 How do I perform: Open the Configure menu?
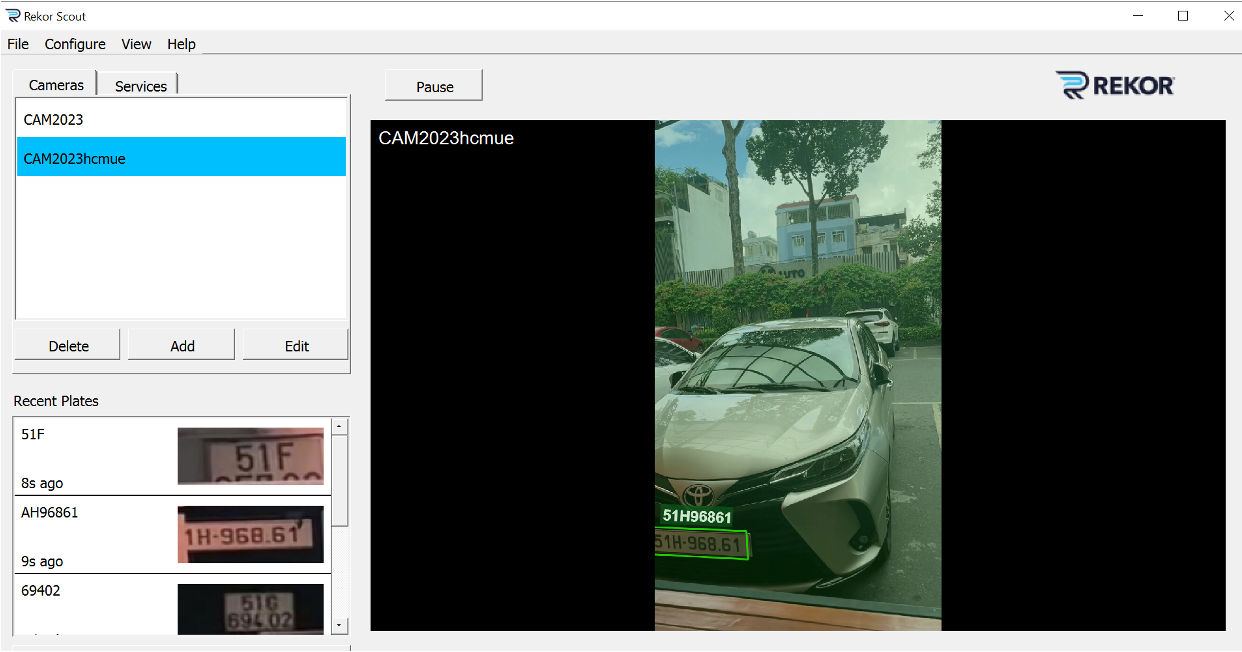(x=75, y=44)
